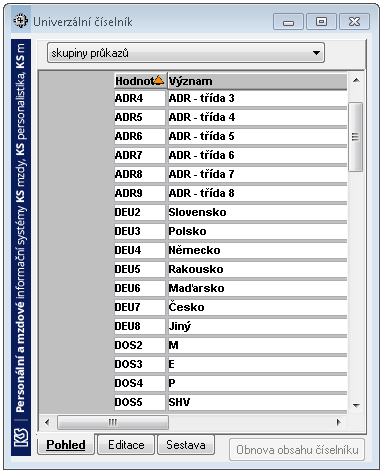381x472 pixels.
Task: Select the DOS4 value cell
Action: (x=140, y=383)
